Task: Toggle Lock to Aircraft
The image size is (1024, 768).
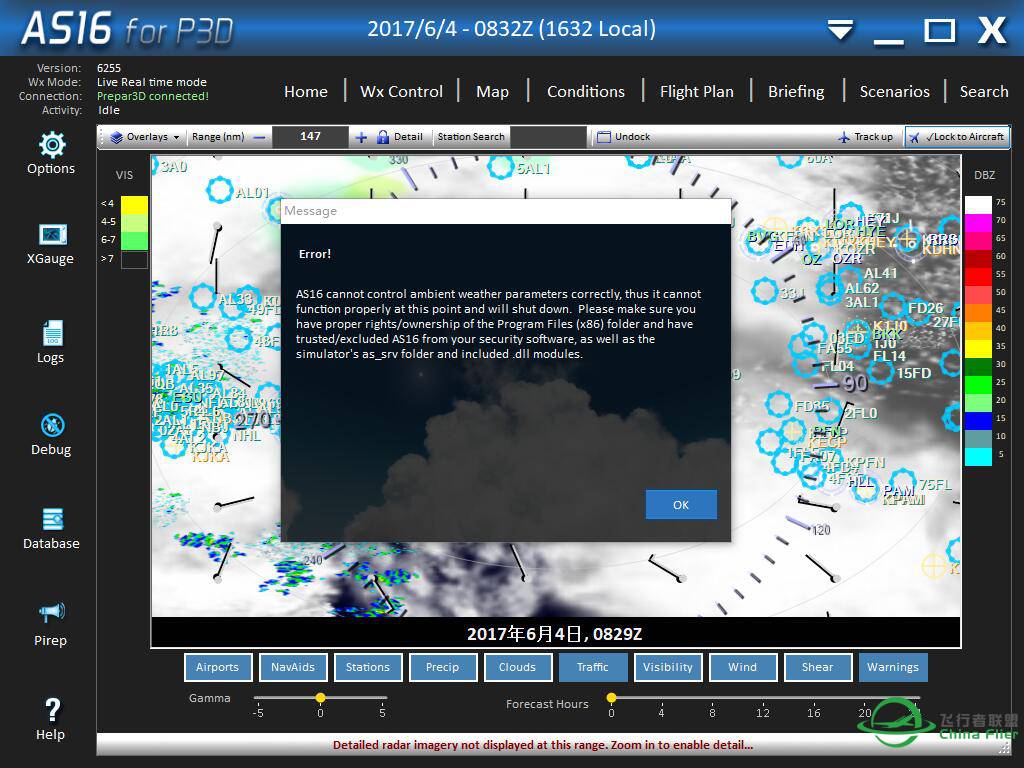Action: [957, 137]
